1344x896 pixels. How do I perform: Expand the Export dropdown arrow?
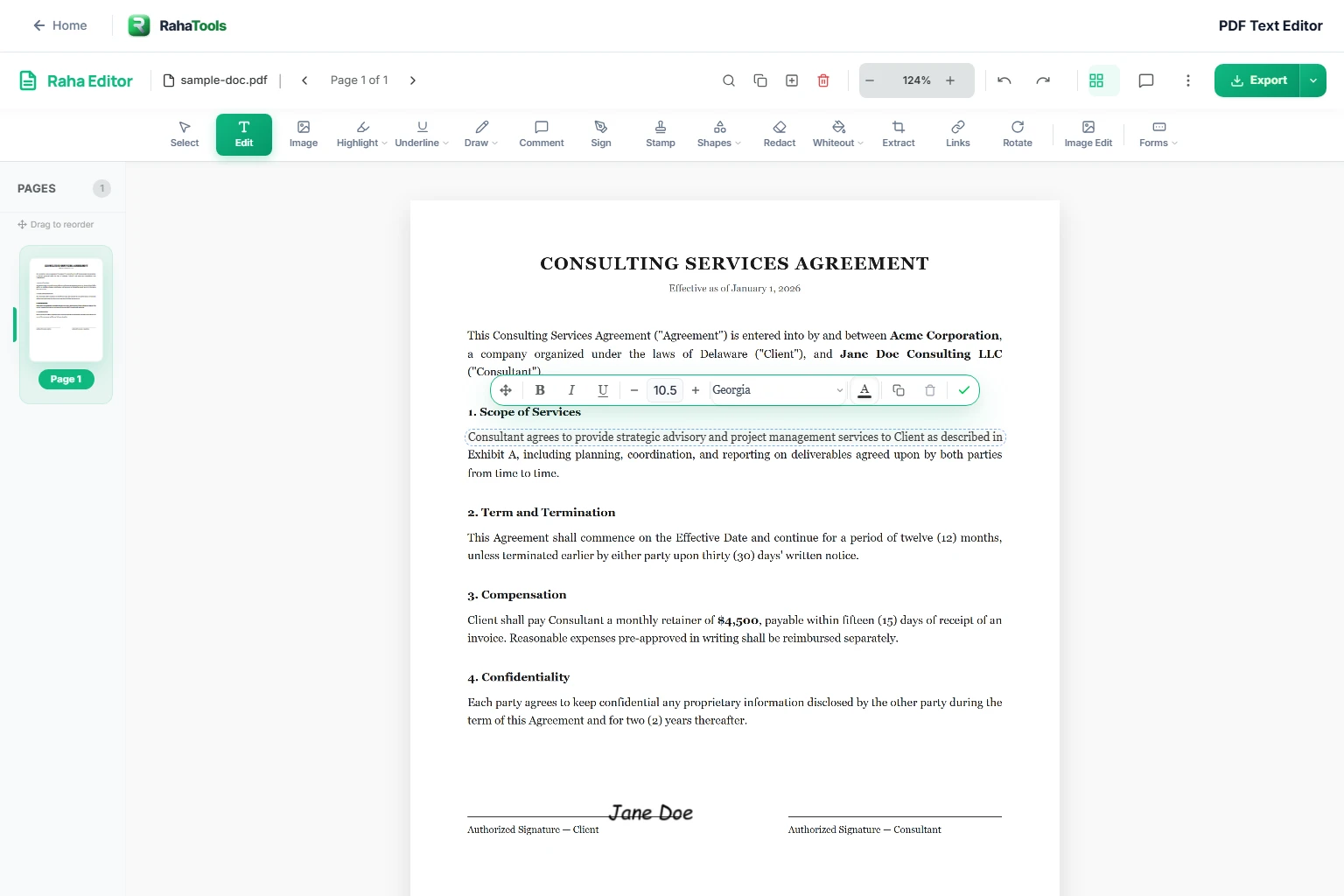pyautogui.click(x=1313, y=80)
